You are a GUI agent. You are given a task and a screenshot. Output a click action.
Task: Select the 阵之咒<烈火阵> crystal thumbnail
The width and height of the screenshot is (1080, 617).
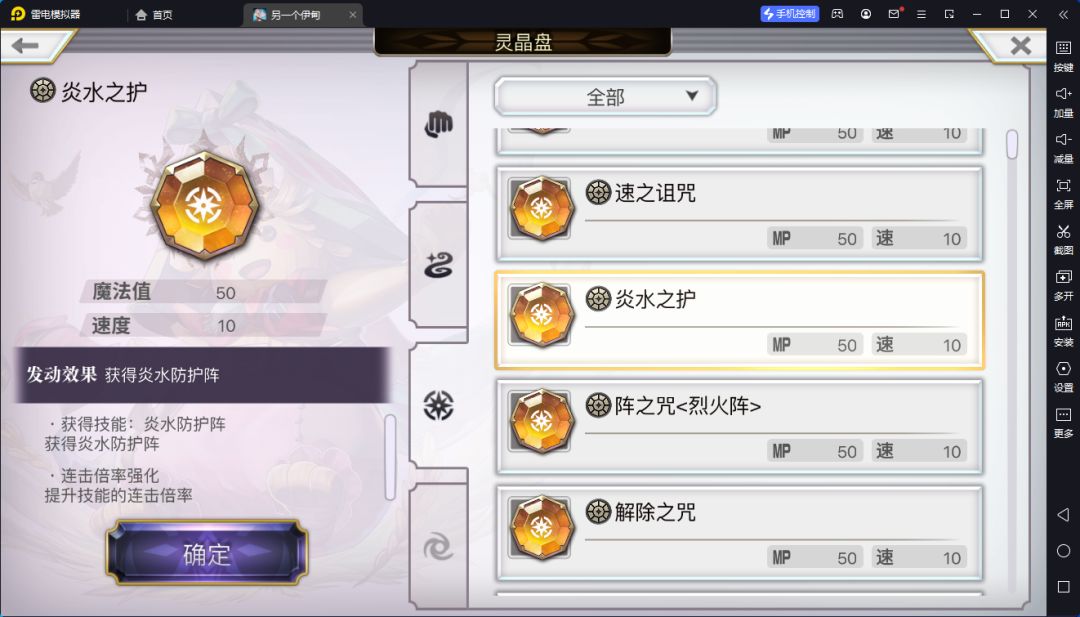point(541,420)
